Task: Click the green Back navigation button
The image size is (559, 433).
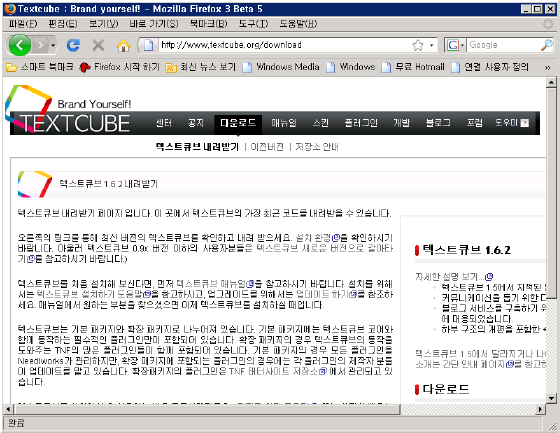Action: 19,45
